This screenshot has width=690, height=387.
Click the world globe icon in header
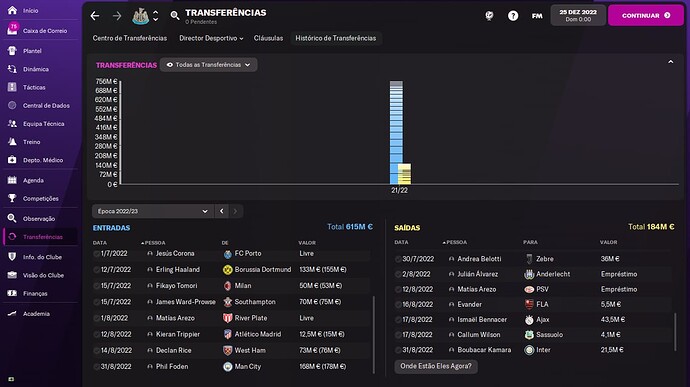coord(489,16)
